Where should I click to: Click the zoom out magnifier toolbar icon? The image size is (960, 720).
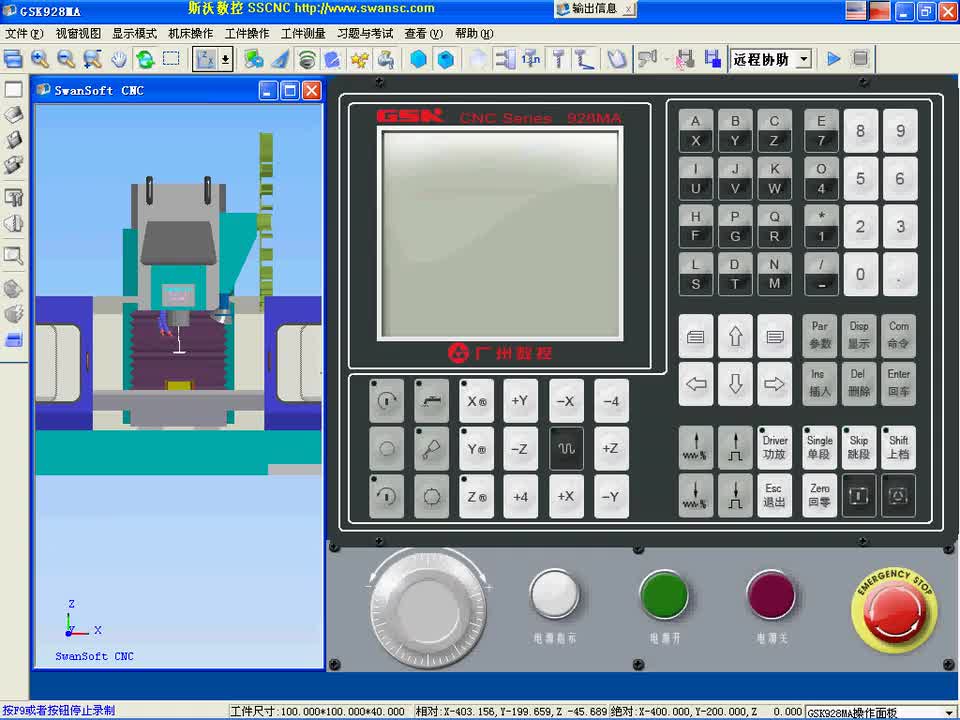pos(66,59)
